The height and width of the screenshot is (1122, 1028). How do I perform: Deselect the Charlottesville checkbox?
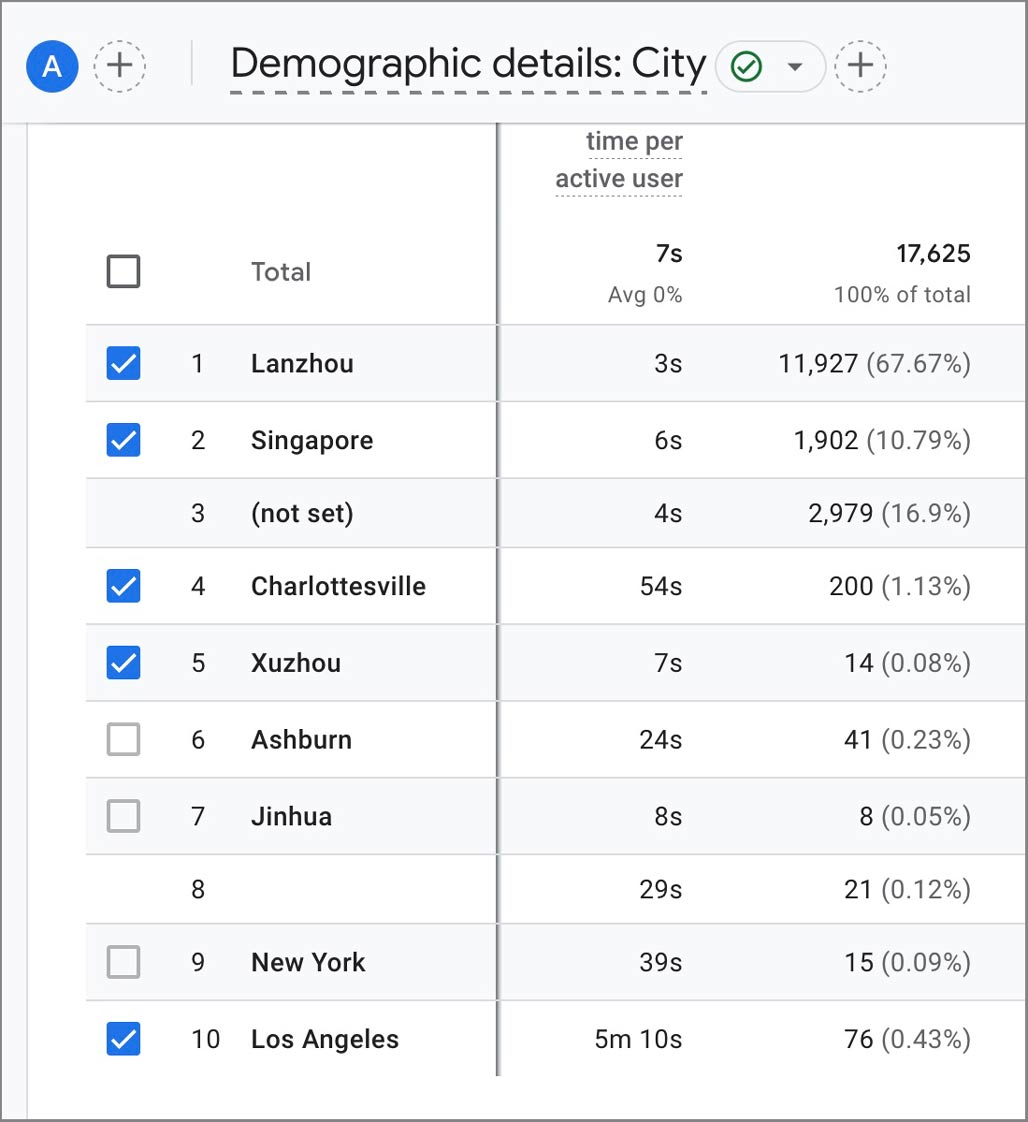click(x=123, y=586)
